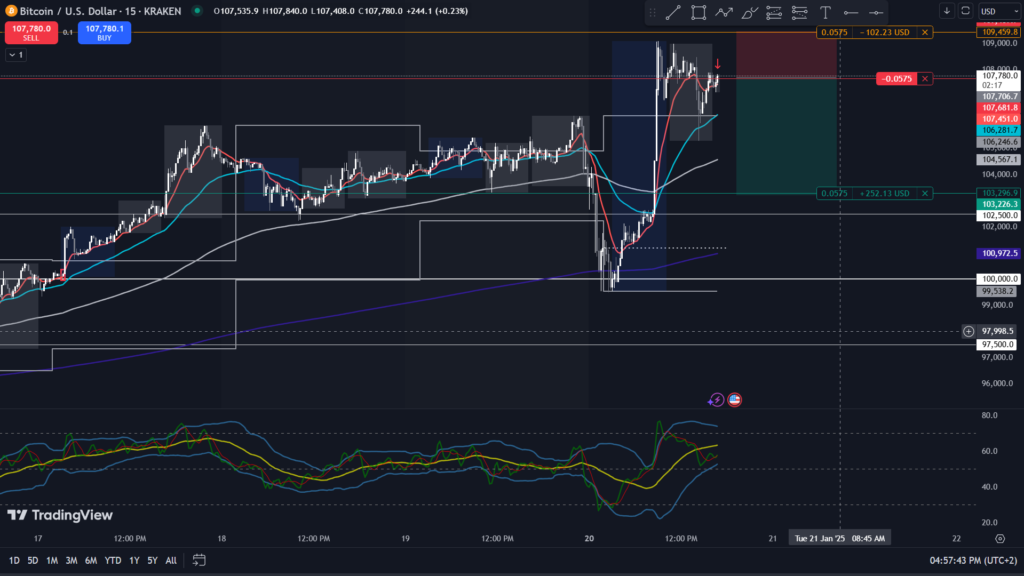Switch to the 1D time range

tap(15, 560)
